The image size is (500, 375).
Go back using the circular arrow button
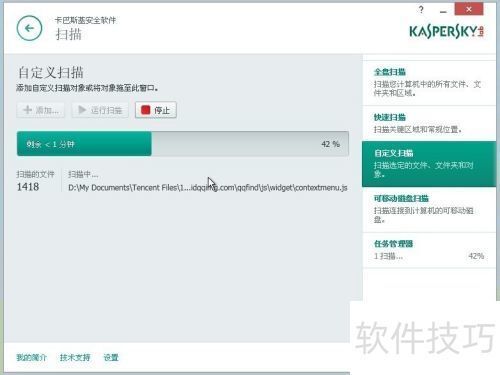[29, 28]
